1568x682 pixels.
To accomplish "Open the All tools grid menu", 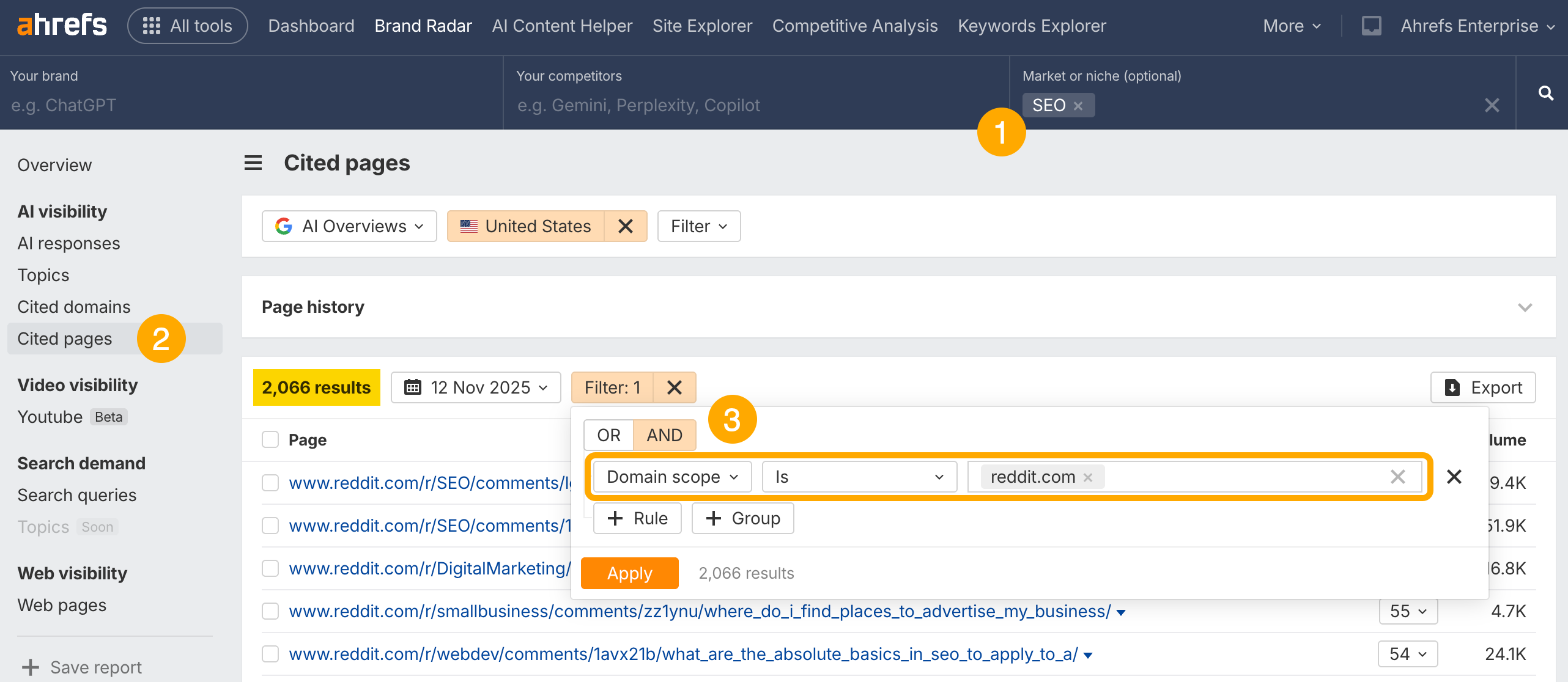I will 187,26.
